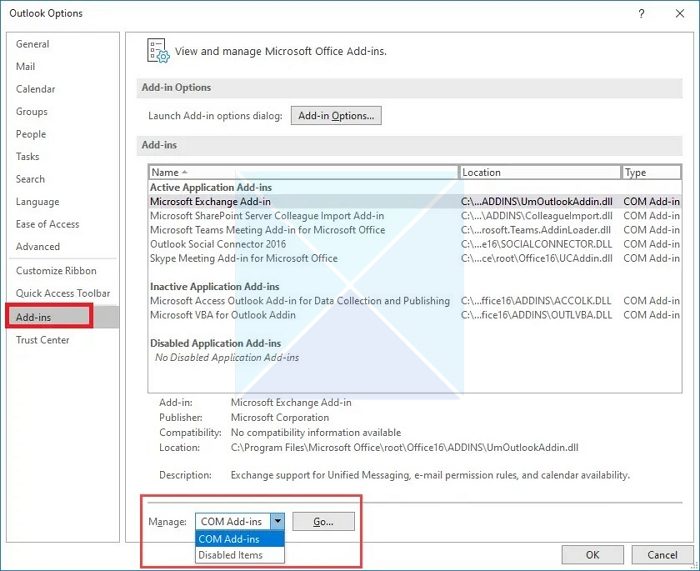
Task: Open the Advanced options category
Action: tap(38, 246)
